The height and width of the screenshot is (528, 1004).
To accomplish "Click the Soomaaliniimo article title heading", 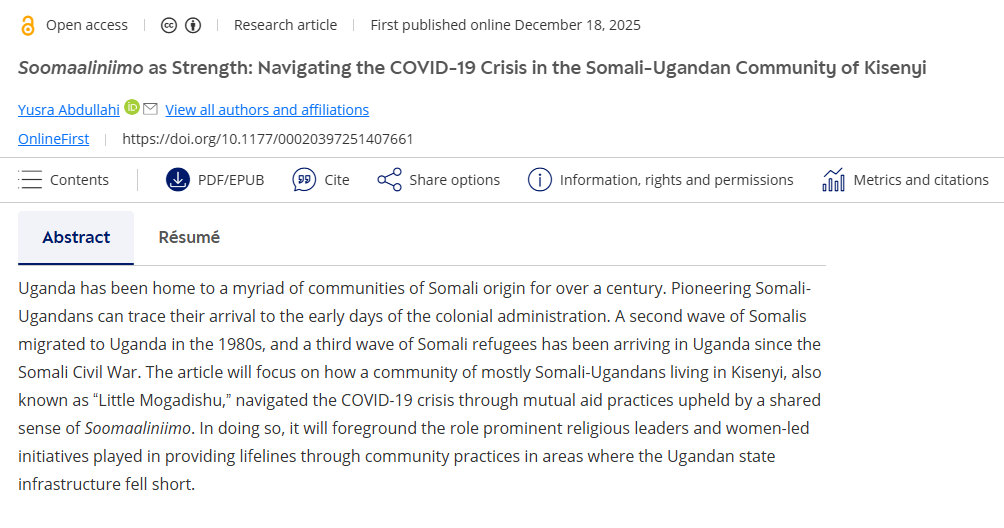I will [472, 68].
